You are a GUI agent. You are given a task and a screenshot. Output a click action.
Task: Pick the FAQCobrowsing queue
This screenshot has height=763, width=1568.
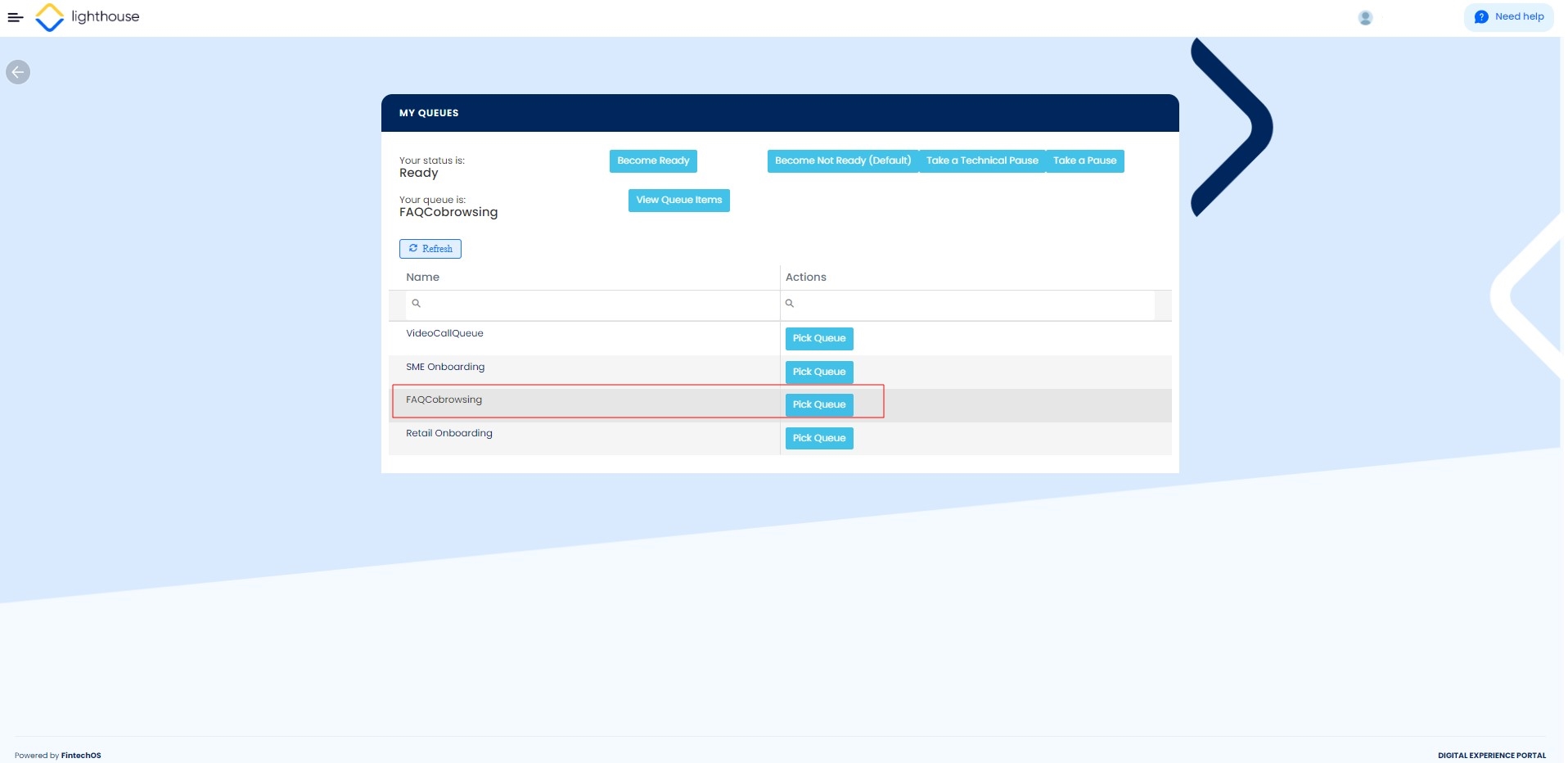pyautogui.click(x=818, y=405)
